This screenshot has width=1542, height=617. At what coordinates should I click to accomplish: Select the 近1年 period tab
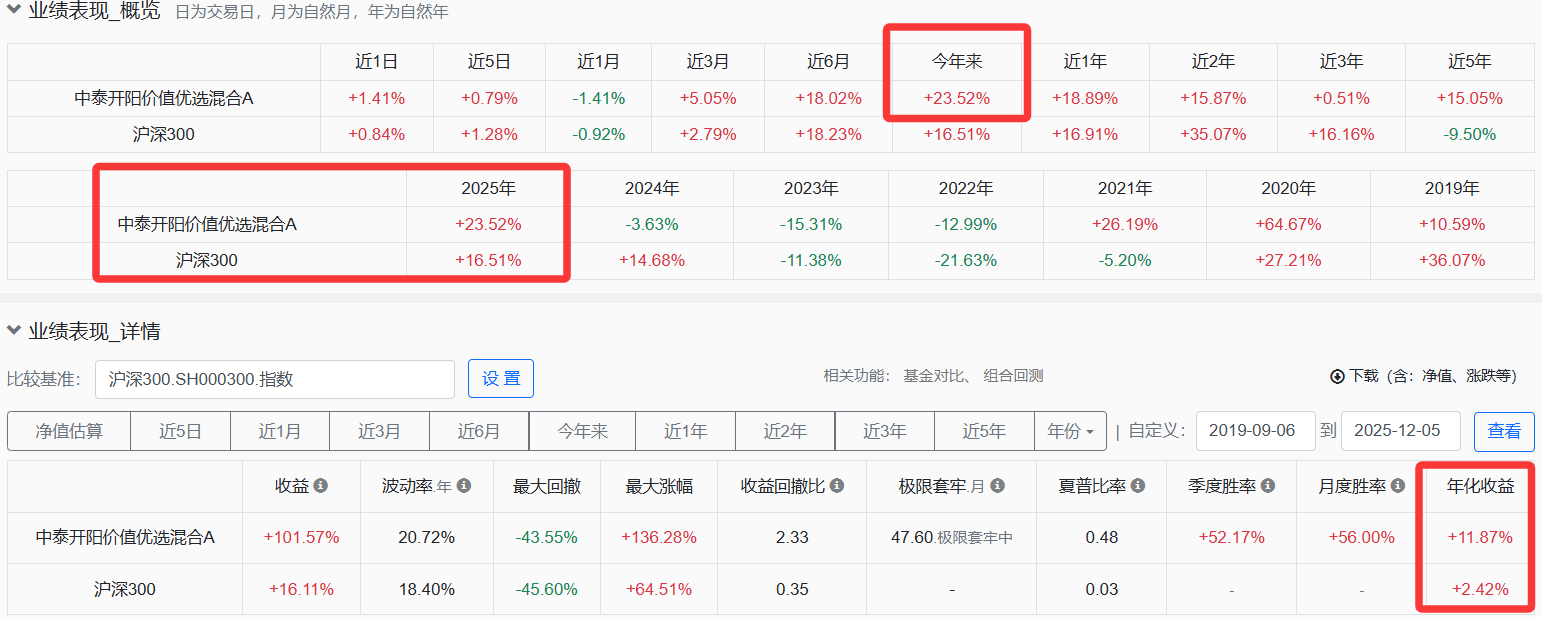[686, 431]
